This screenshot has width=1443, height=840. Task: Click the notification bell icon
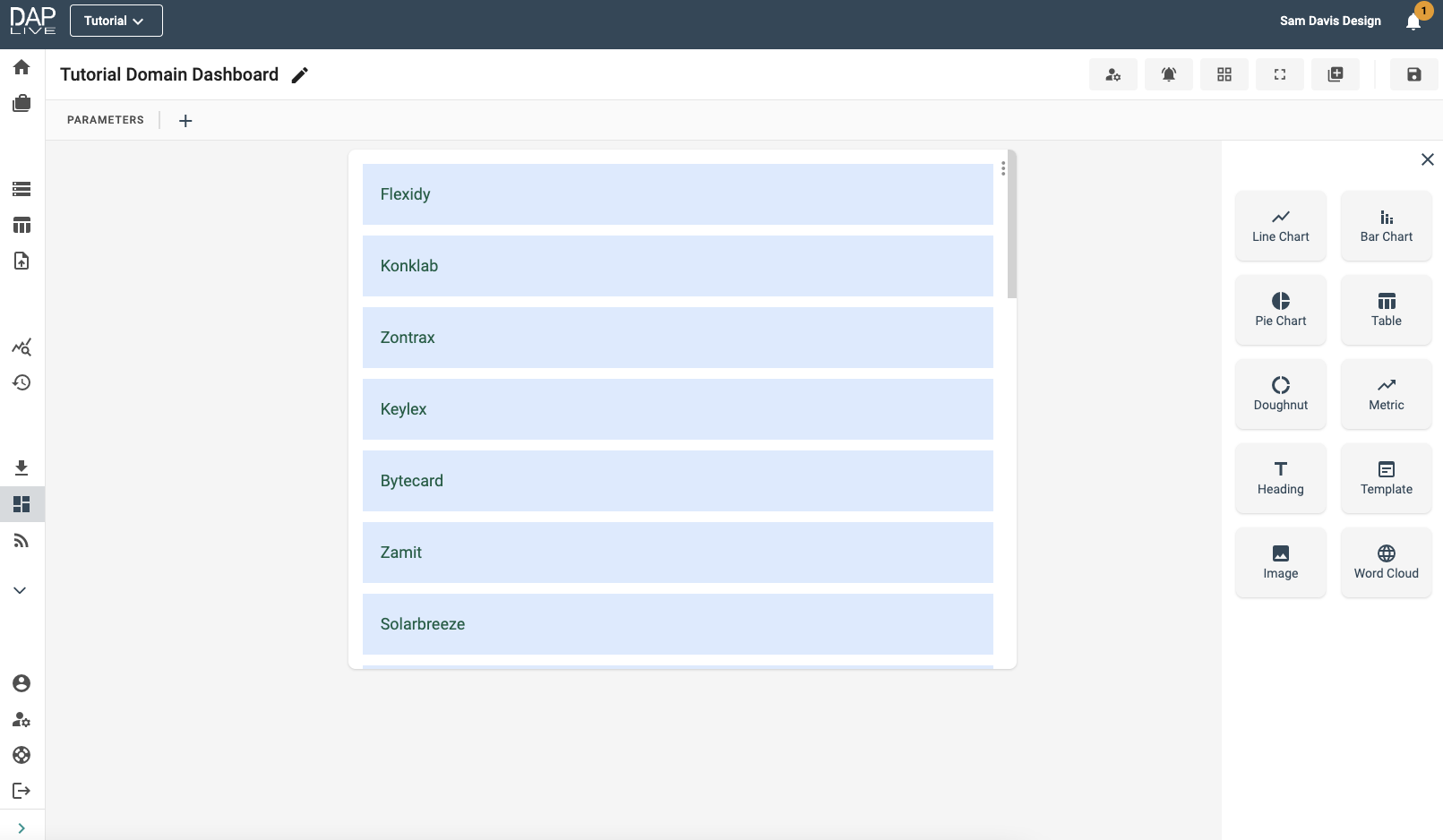[1413, 22]
